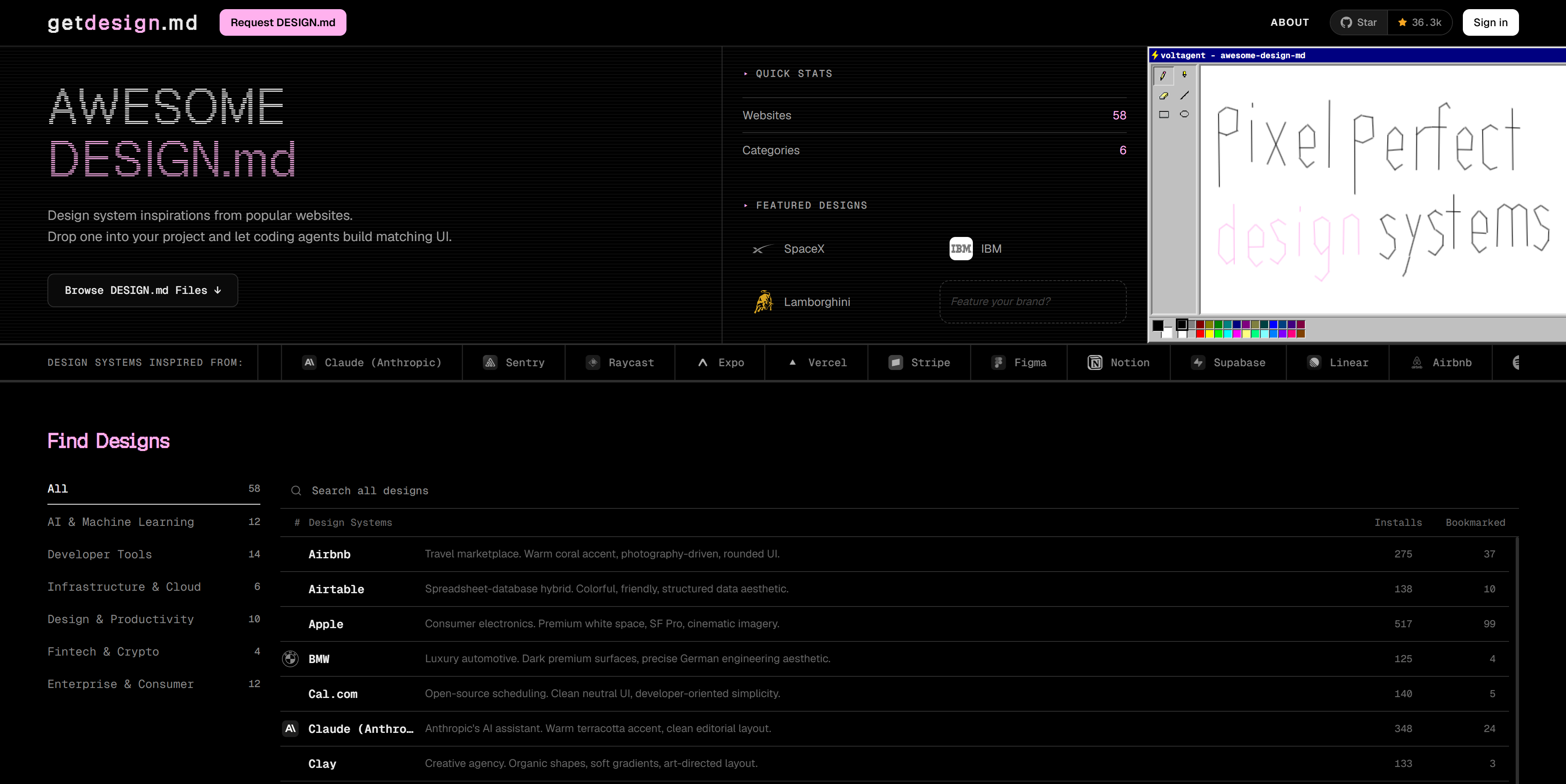The image size is (1566, 784).
Task: Click the Airbnb ticker icon
Action: pyautogui.click(x=1416, y=362)
